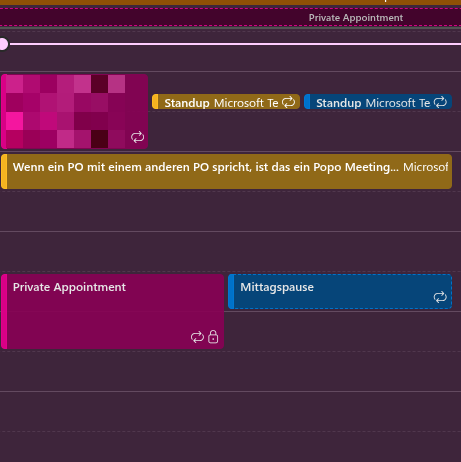This screenshot has height=462, width=461.
Task: Click the lock icon on Private Appointment
Action: point(213,337)
